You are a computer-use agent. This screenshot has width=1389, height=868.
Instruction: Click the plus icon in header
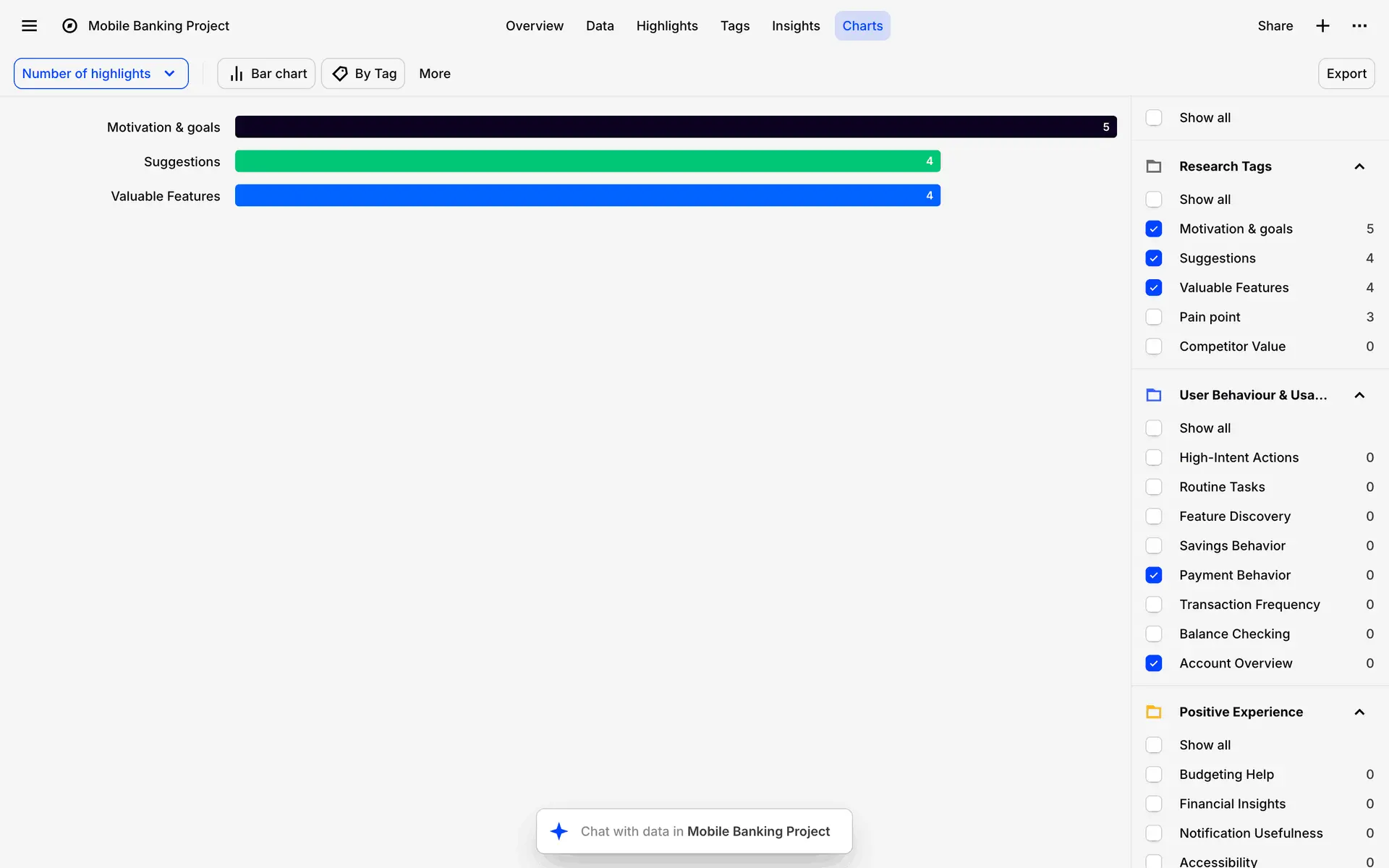coord(1322,26)
